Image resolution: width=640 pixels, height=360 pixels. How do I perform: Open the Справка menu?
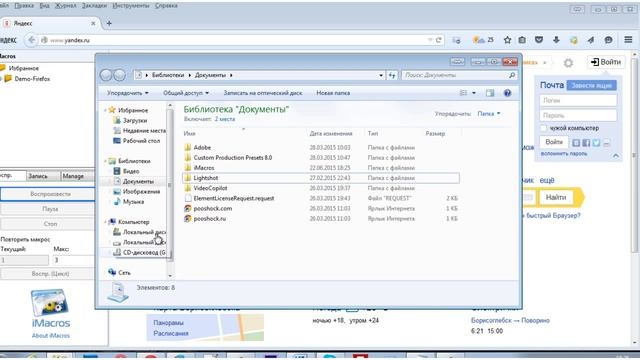(x=166, y=6)
